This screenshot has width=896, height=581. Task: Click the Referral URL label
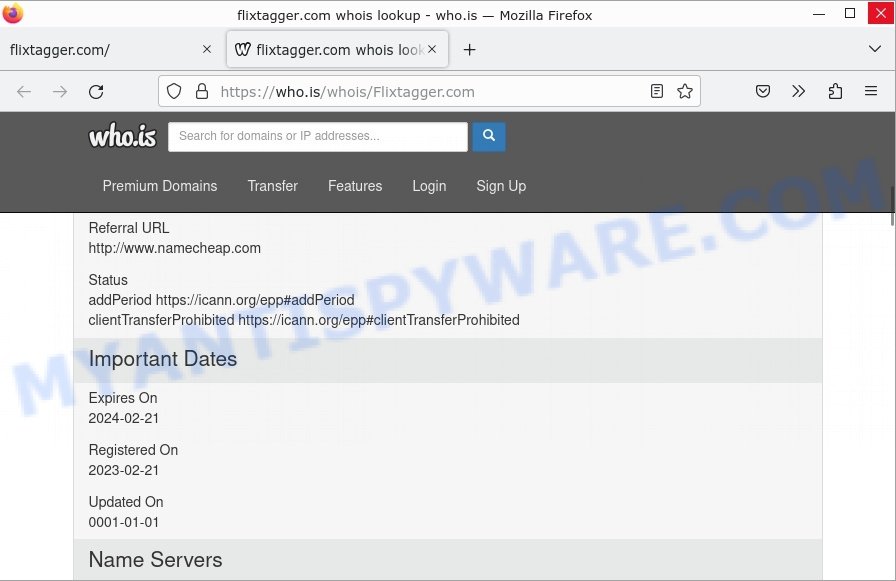pyautogui.click(x=129, y=228)
